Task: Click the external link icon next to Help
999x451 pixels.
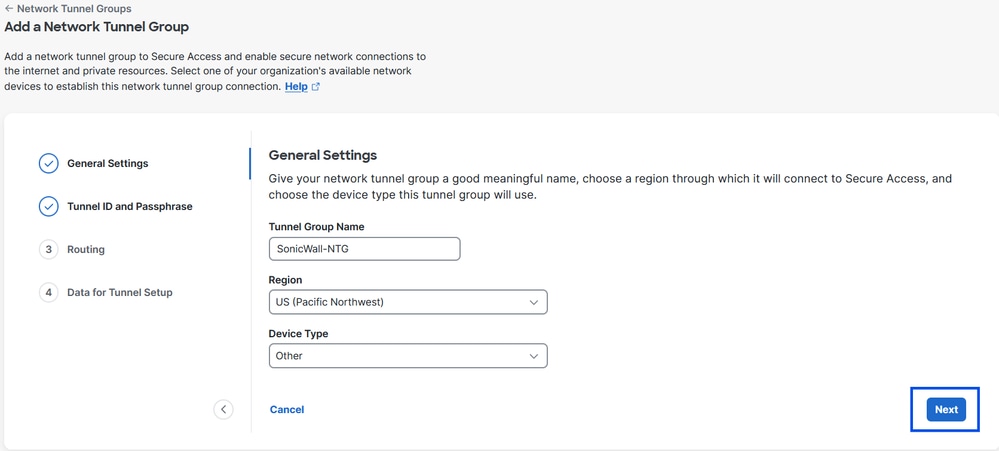Action: coord(316,87)
